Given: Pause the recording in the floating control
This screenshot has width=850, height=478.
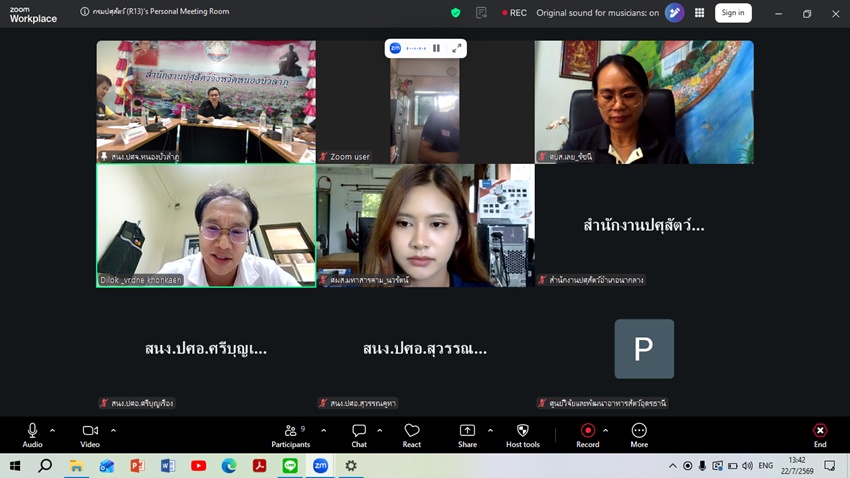Looking at the screenshot, I should click(x=436, y=48).
